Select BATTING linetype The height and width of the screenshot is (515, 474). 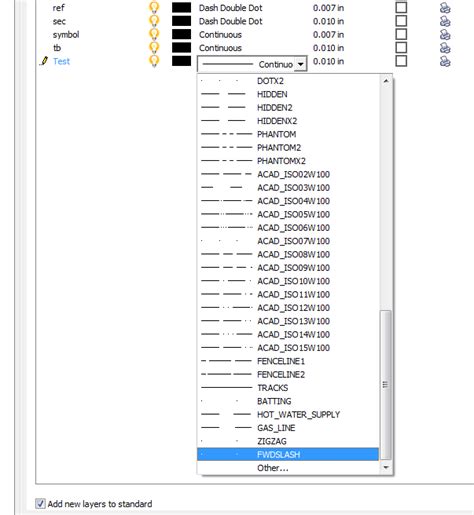point(288,401)
